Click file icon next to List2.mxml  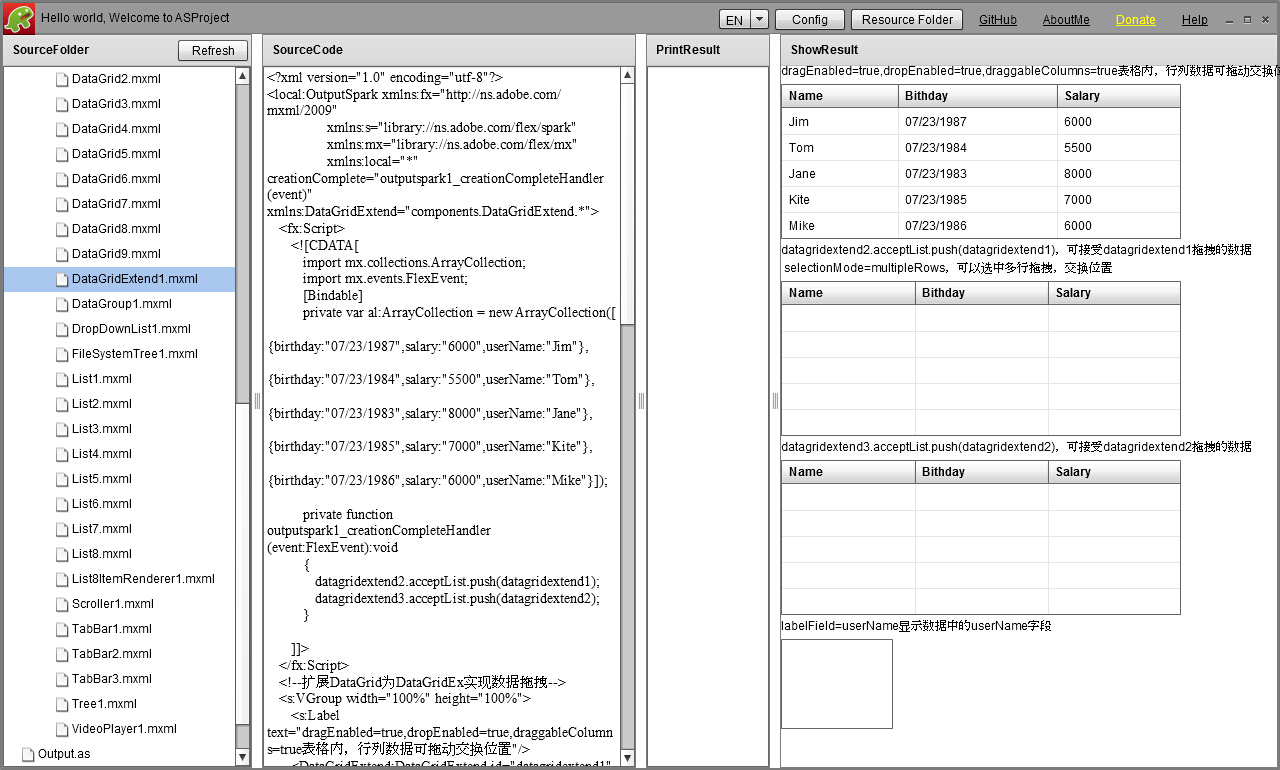[61, 404]
